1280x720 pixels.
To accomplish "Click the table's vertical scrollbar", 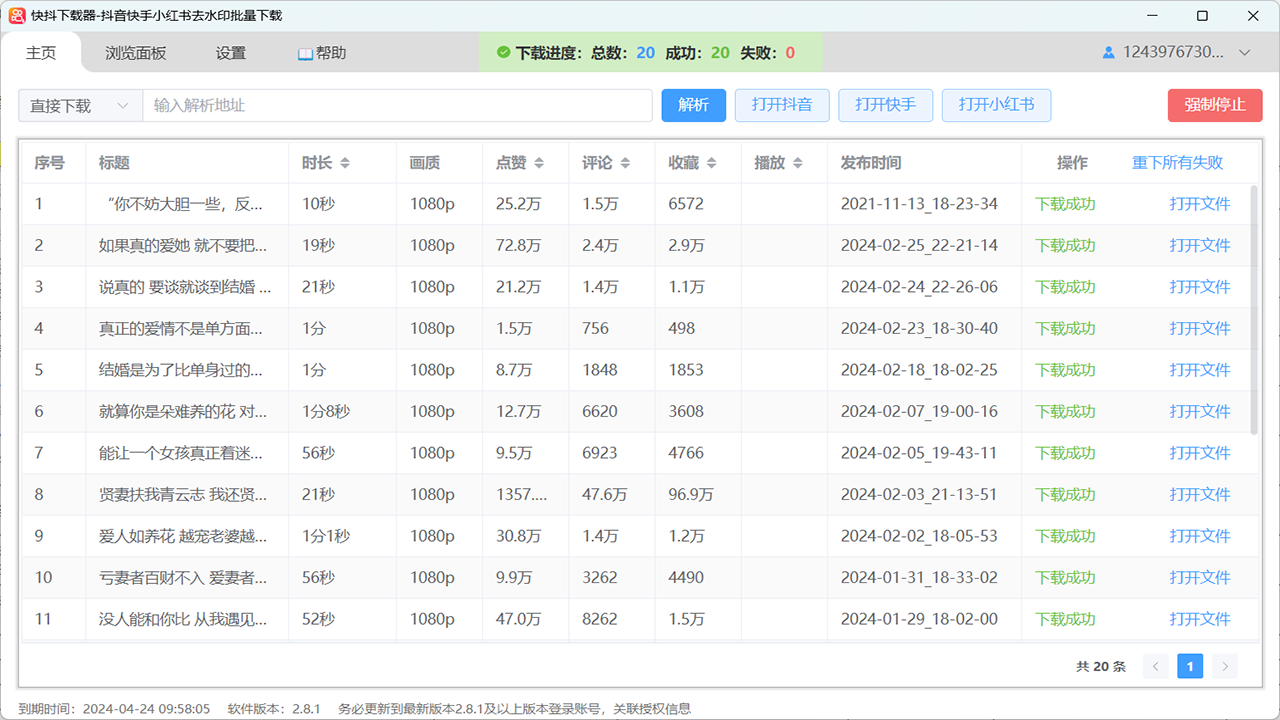I will [x=1254, y=310].
